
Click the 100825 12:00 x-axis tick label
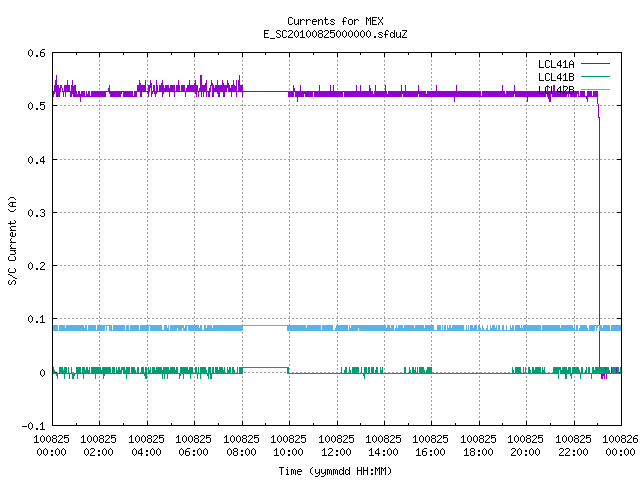pos(336,446)
